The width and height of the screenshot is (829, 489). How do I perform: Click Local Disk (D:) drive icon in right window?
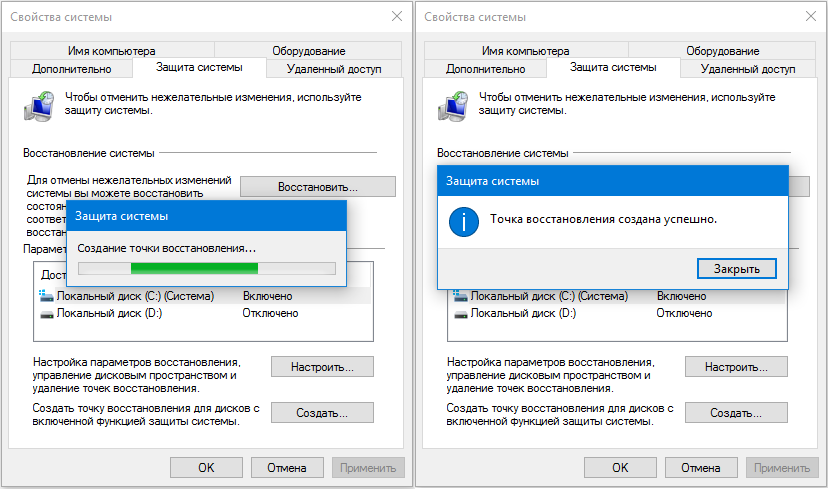460,314
